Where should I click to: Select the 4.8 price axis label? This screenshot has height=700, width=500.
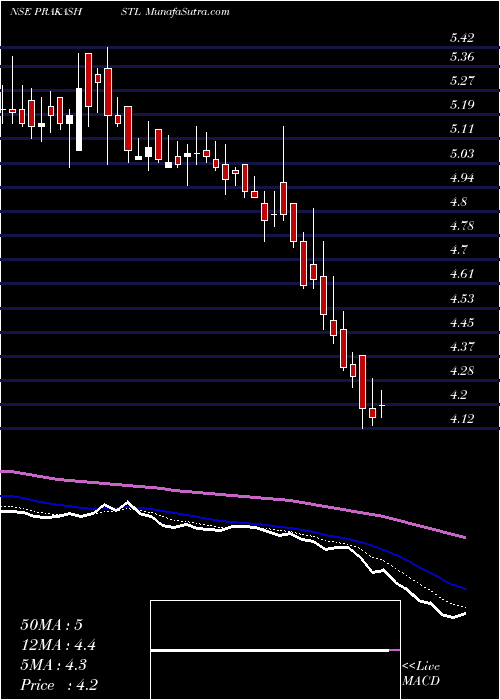[458, 202]
